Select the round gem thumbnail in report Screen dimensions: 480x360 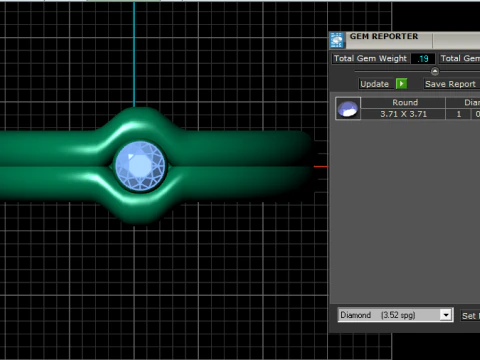pos(348,109)
